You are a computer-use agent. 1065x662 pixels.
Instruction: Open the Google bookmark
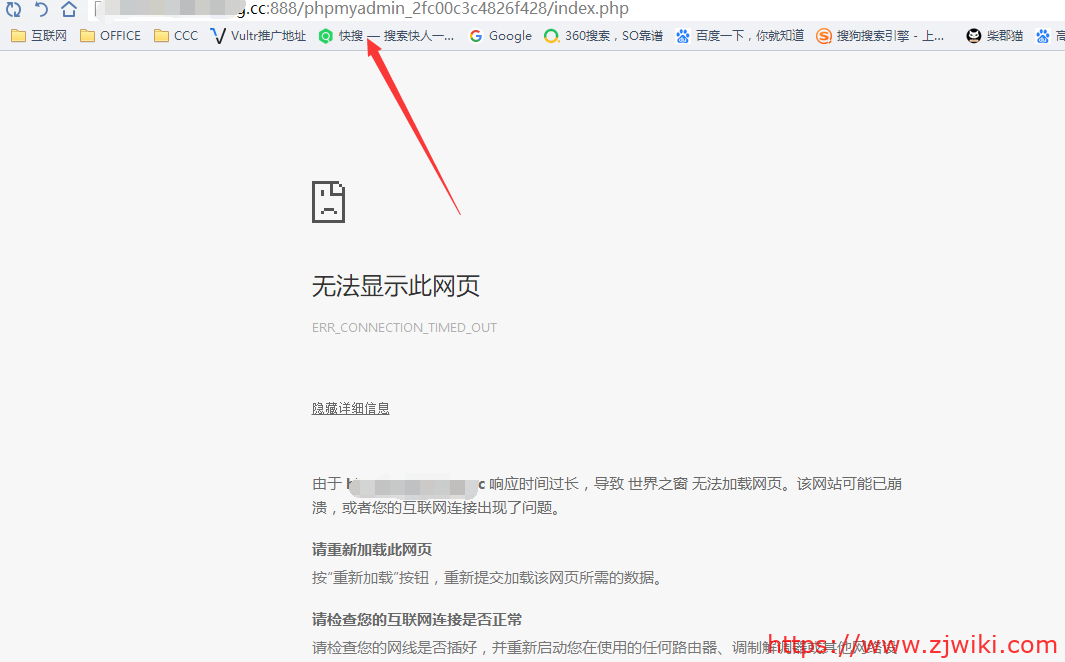500,36
